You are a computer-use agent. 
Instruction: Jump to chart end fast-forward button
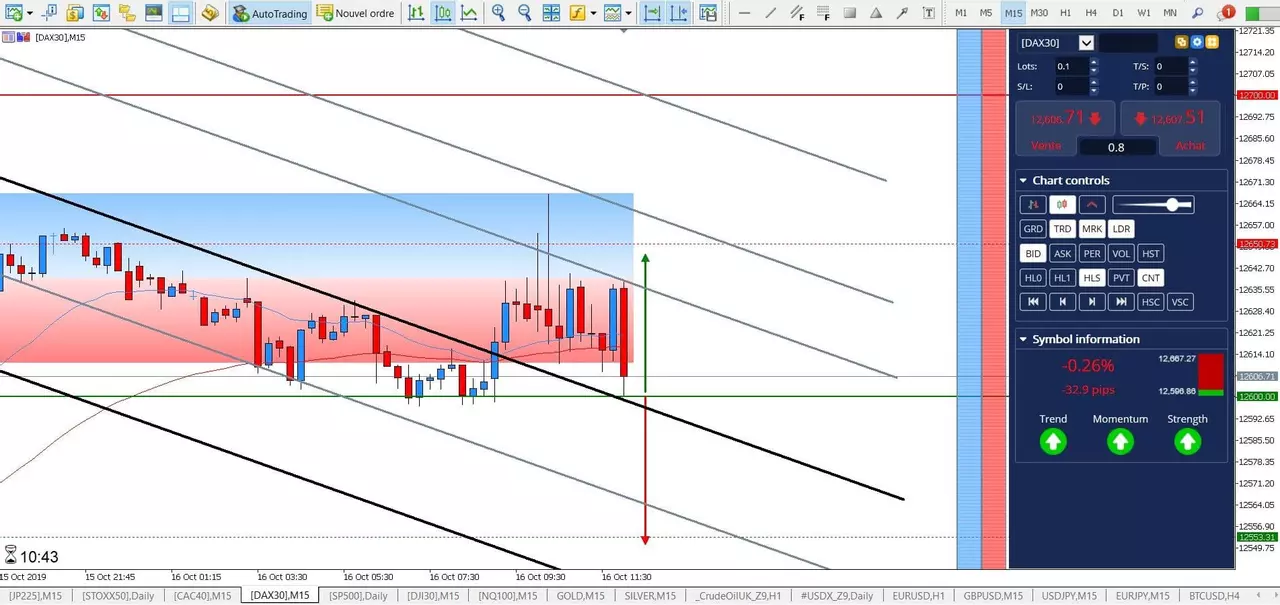tap(1122, 302)
